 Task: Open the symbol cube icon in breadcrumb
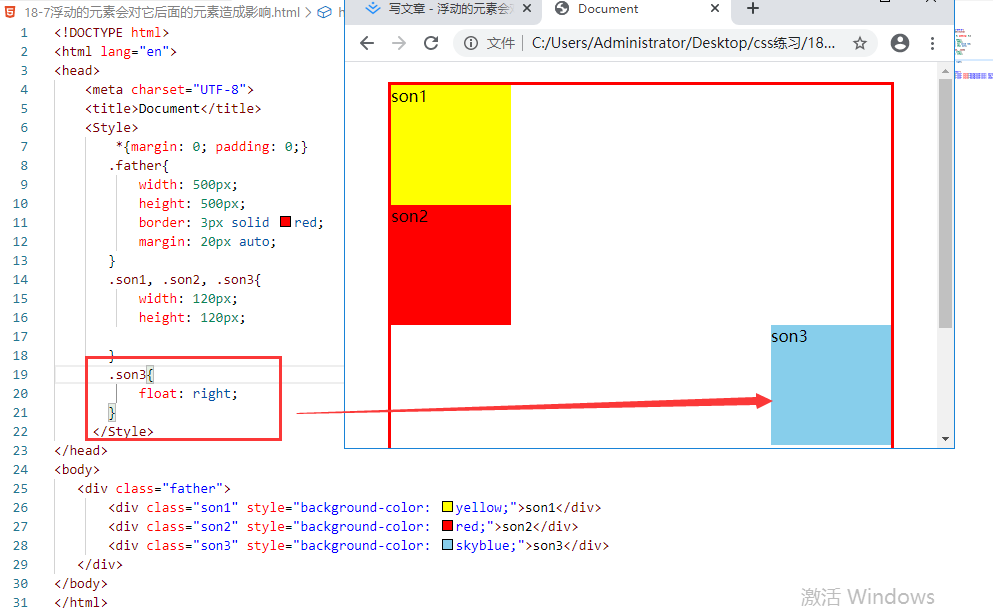coord(324,12)
